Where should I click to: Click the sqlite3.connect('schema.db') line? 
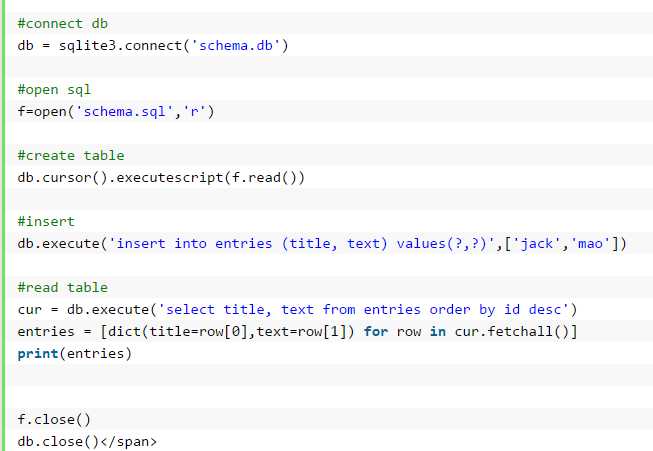(x=153, y=45)
